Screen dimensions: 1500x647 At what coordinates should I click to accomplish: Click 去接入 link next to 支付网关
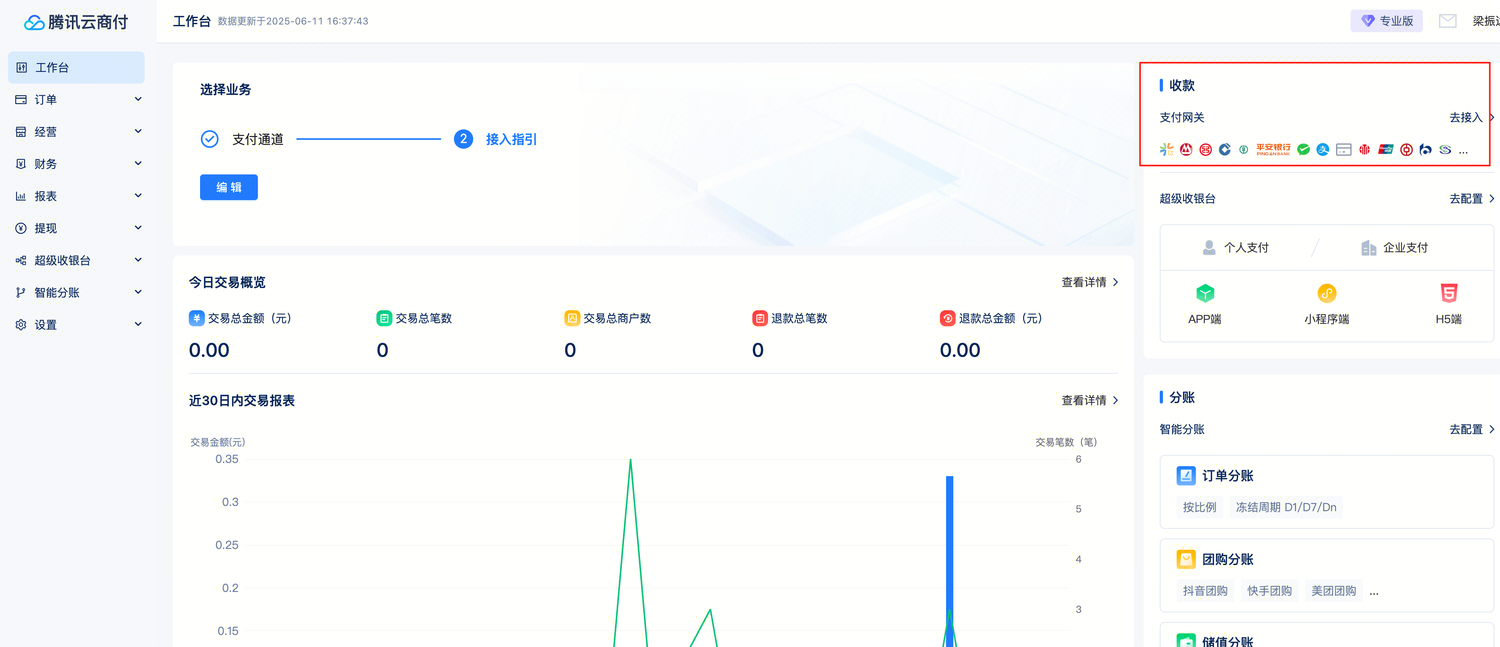pyautogui.click(x=1471, y=118)
